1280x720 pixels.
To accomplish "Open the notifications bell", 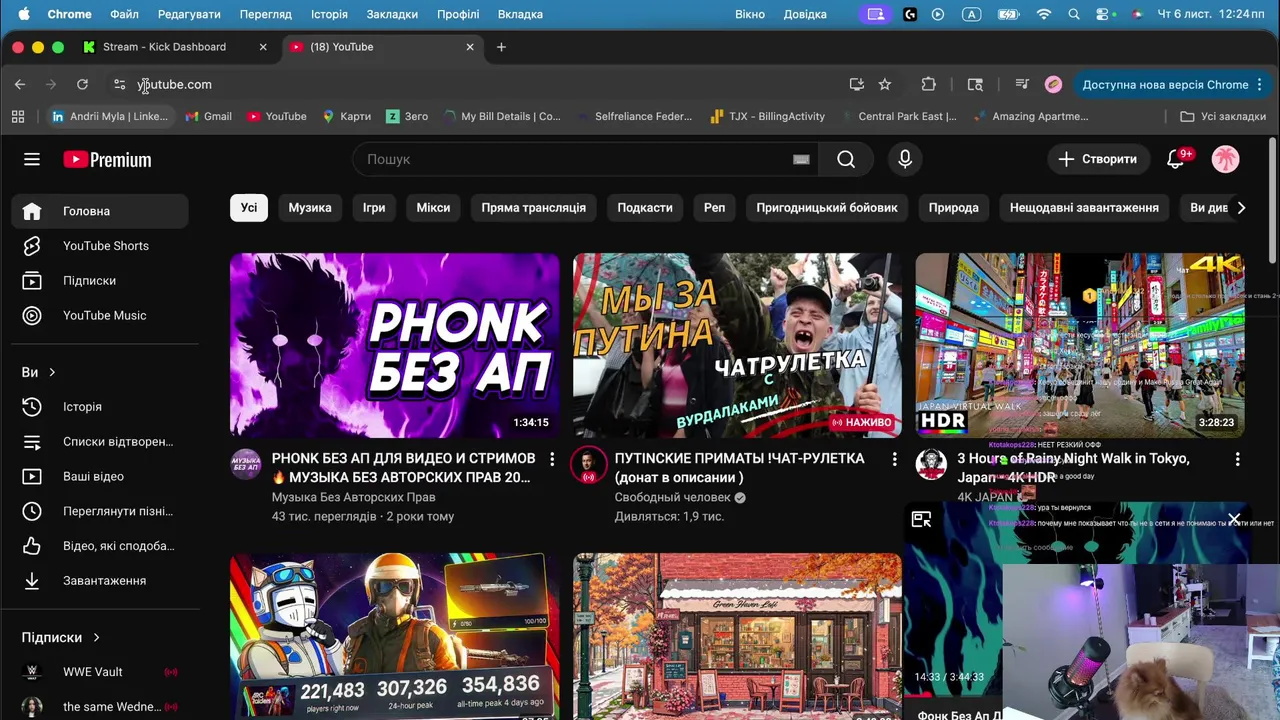I will pos(1176,159).
